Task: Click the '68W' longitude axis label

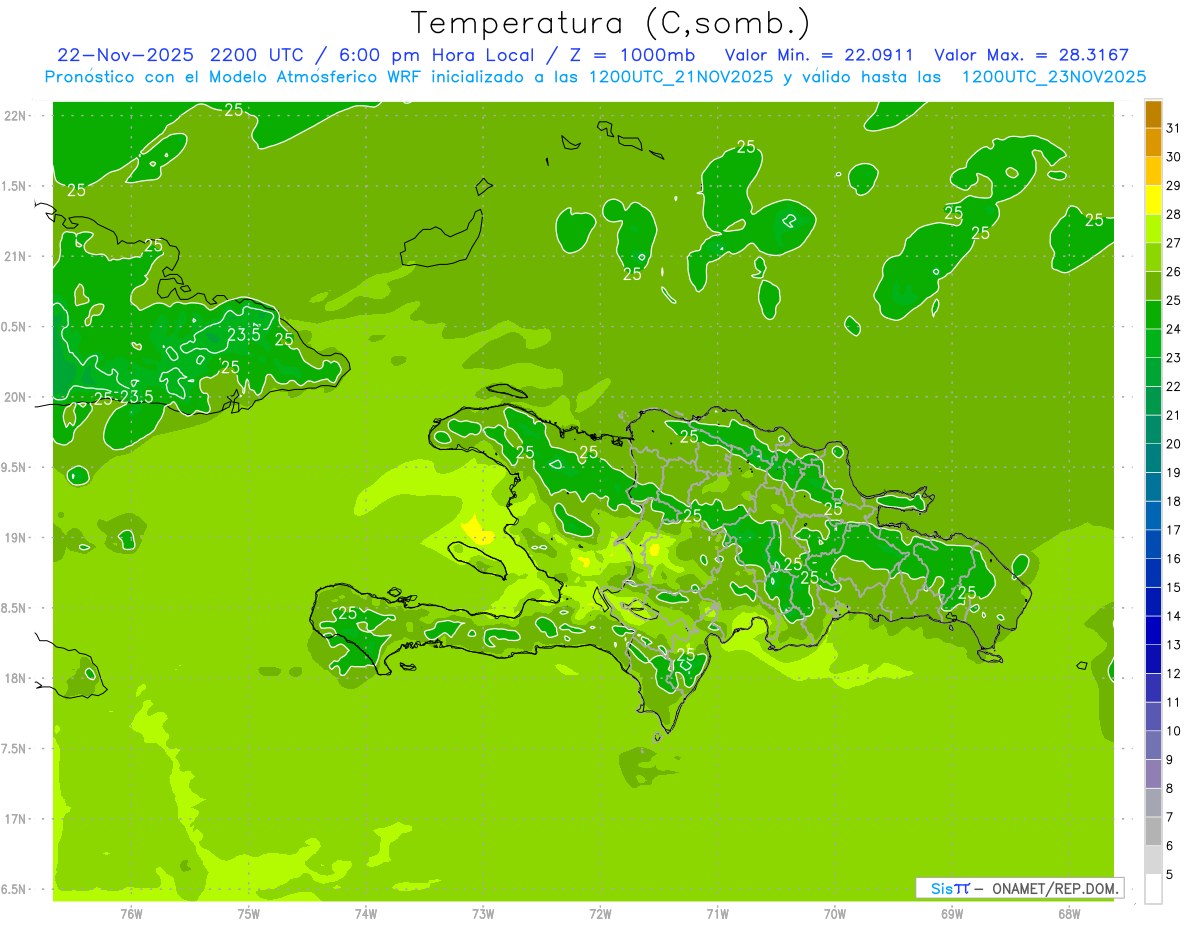Action: click(x=1069, y=914)
